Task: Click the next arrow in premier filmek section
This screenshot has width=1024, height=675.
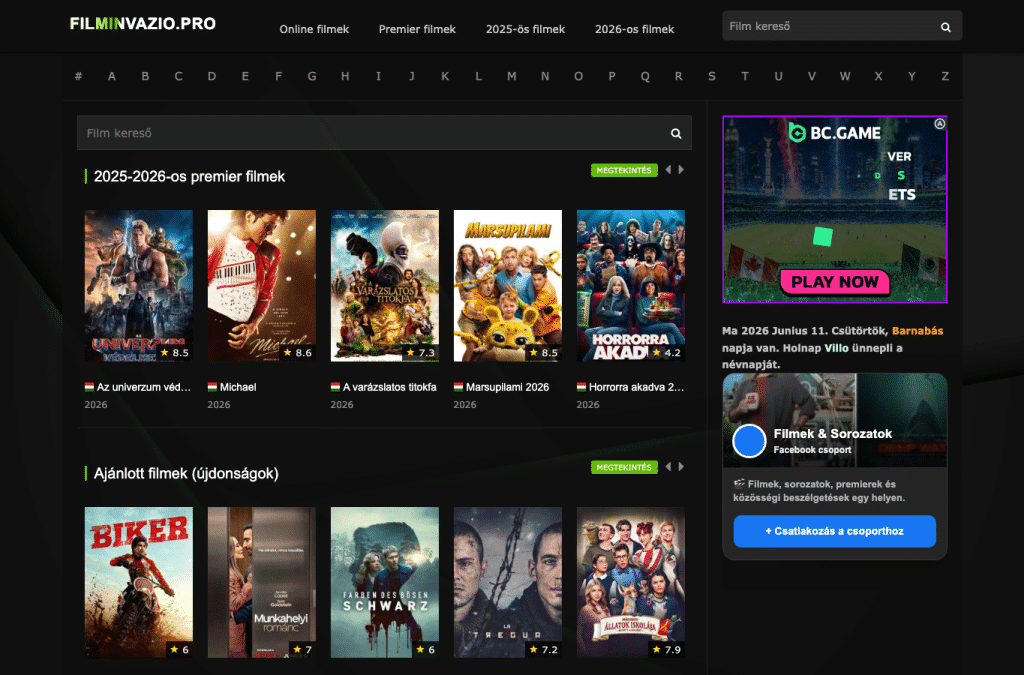Action: (681, 170)
